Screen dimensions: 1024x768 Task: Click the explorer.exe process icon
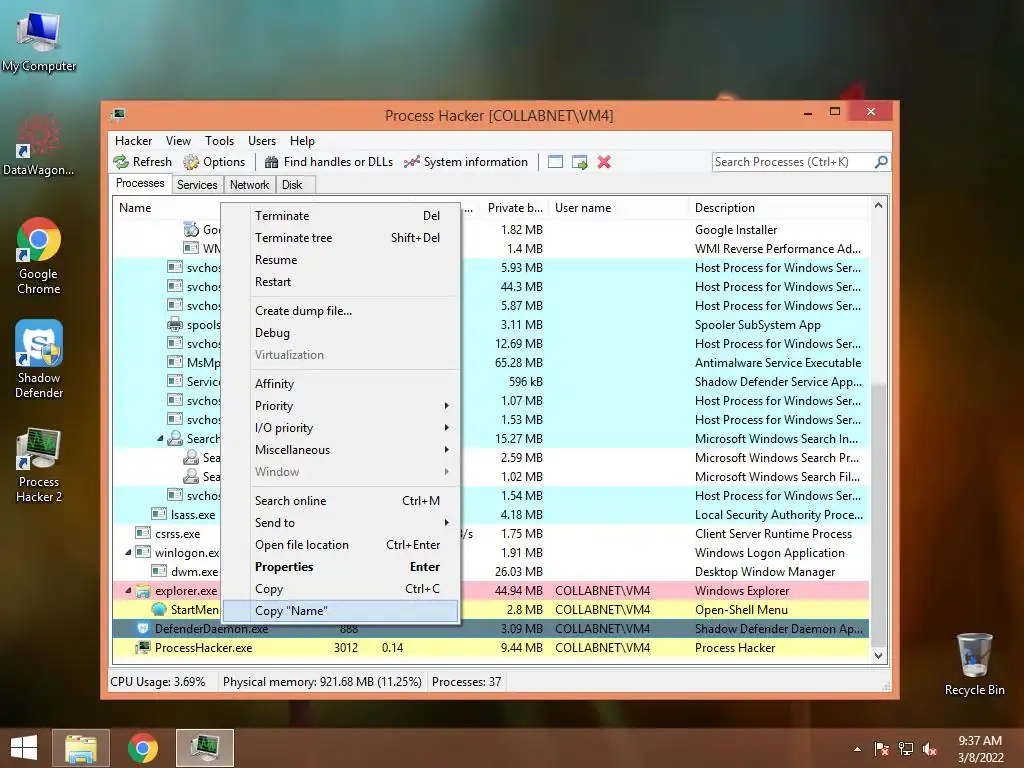coord(143,590)
